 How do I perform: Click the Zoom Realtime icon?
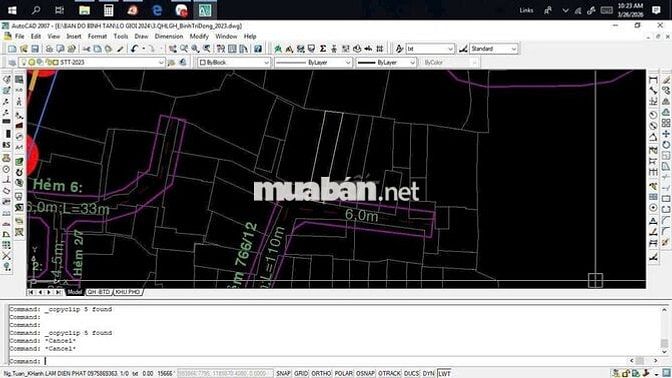tap(184, 49)
